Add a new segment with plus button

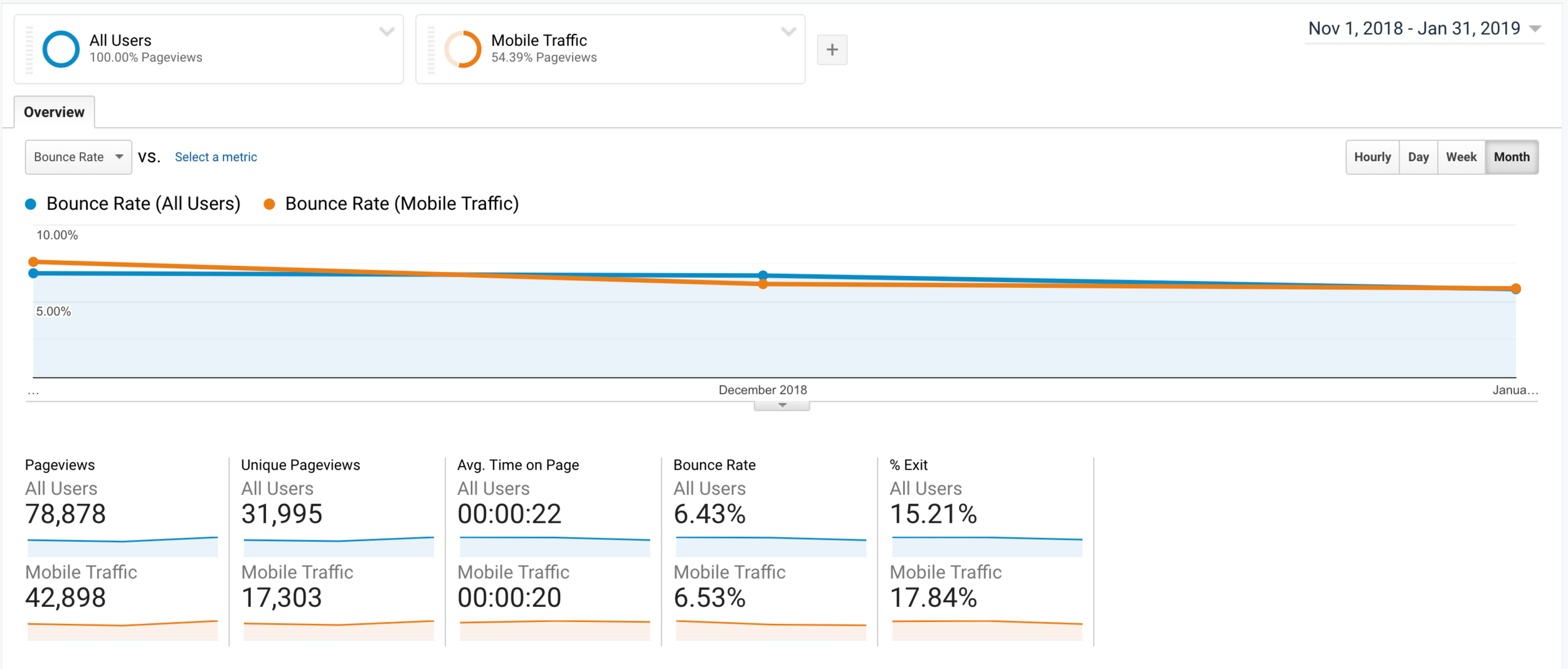(832, 50)
